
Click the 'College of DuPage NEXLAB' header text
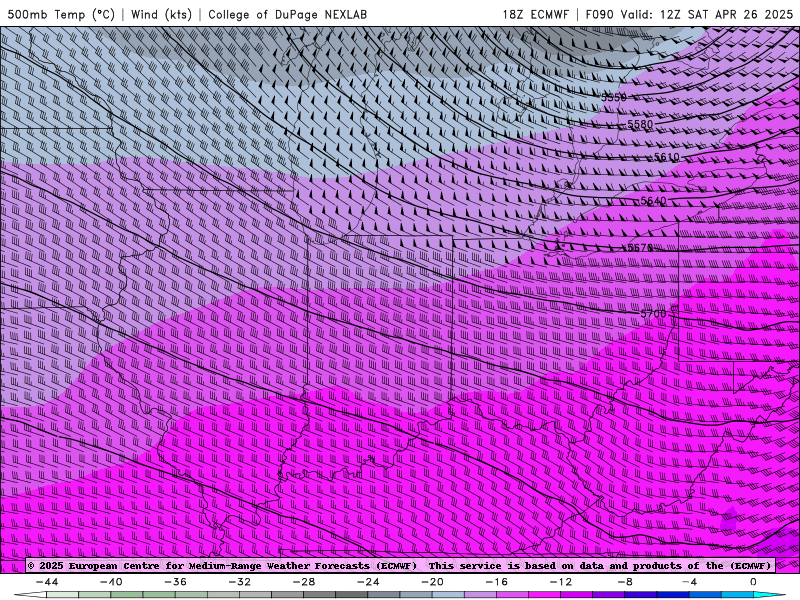coord(287,14)
